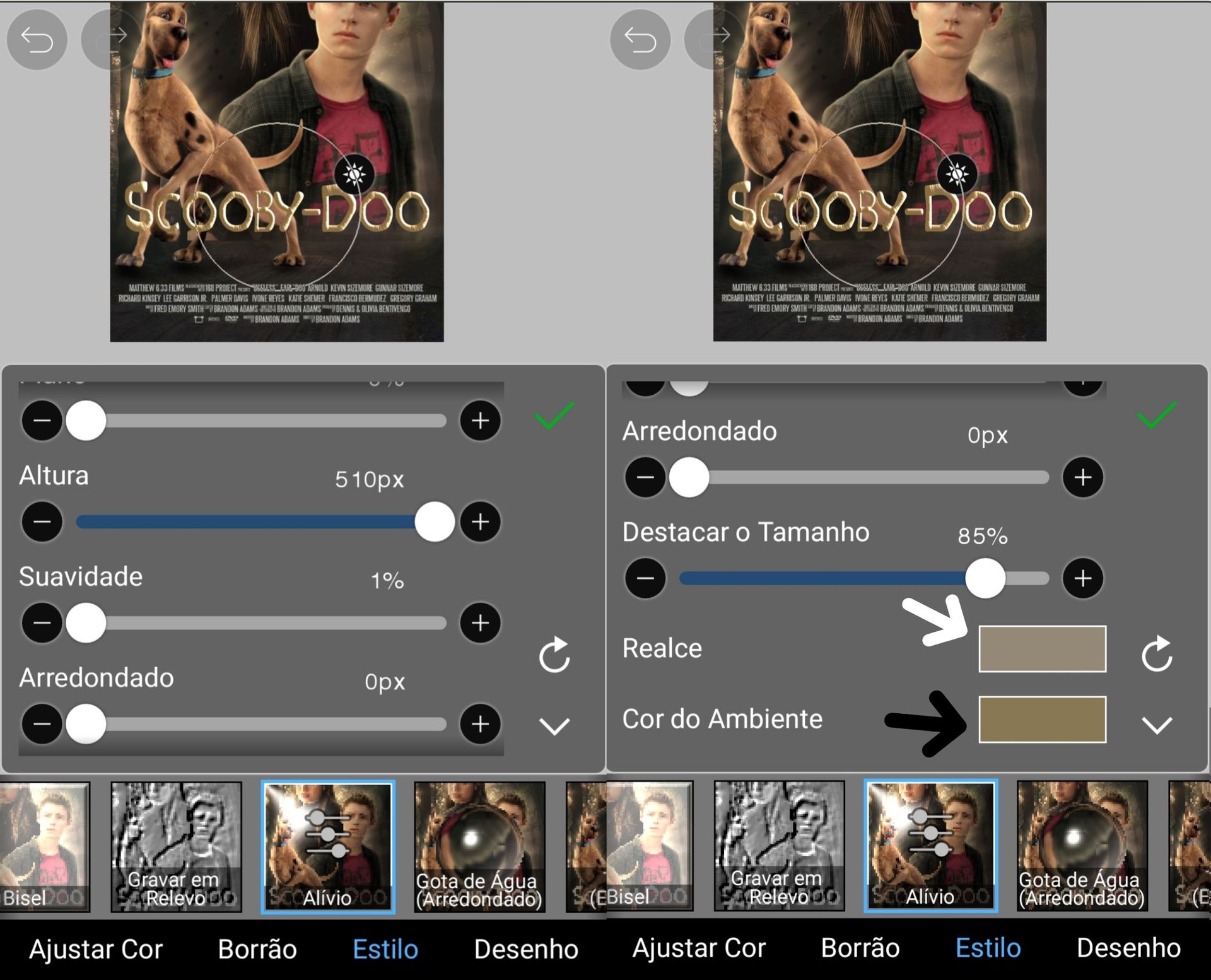Open the Ajustar Cor tab in left screen
Image resolution: width=1211 pixels, height=980 pixels.
96,949
